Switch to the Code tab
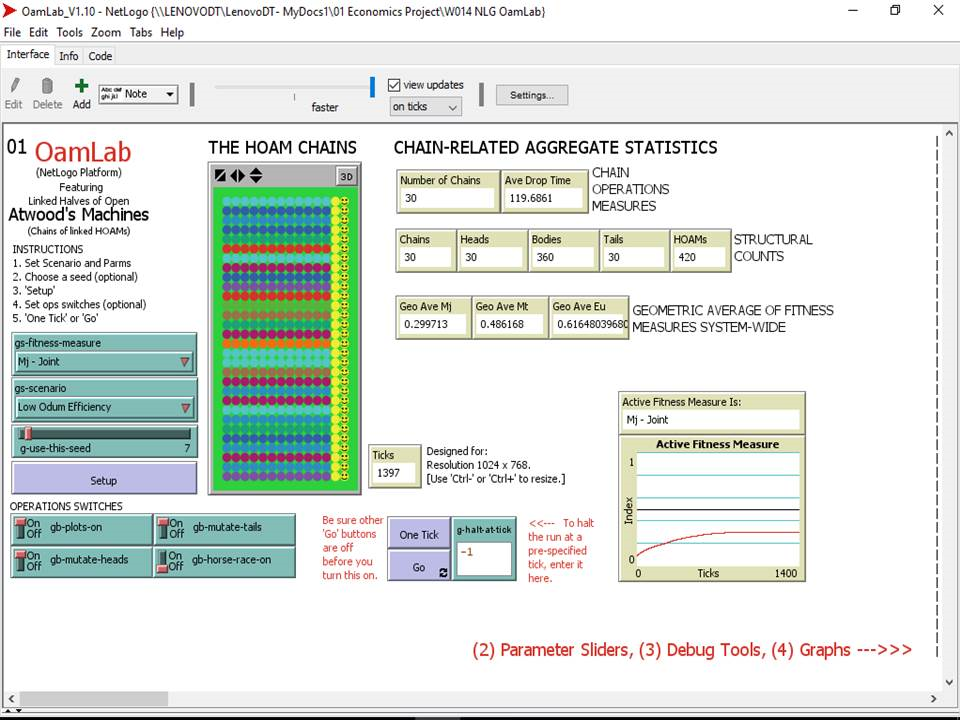 pyautogui.click(x=100, y=56)
